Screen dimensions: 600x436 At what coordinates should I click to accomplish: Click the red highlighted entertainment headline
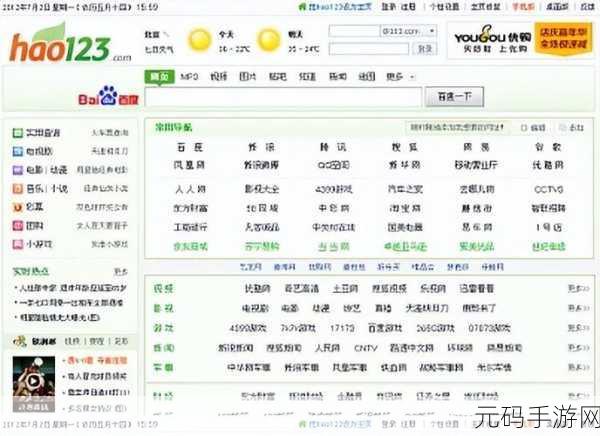(95, 360)
